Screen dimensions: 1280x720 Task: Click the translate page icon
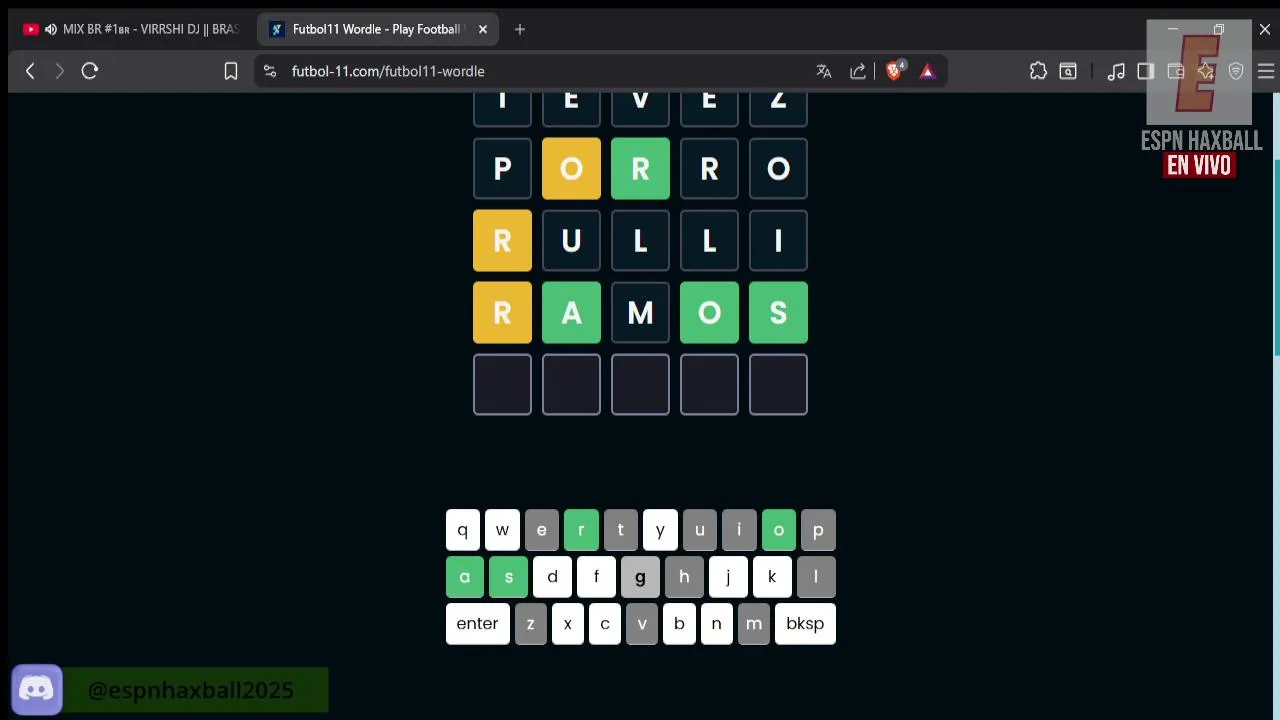pos(824,71)
